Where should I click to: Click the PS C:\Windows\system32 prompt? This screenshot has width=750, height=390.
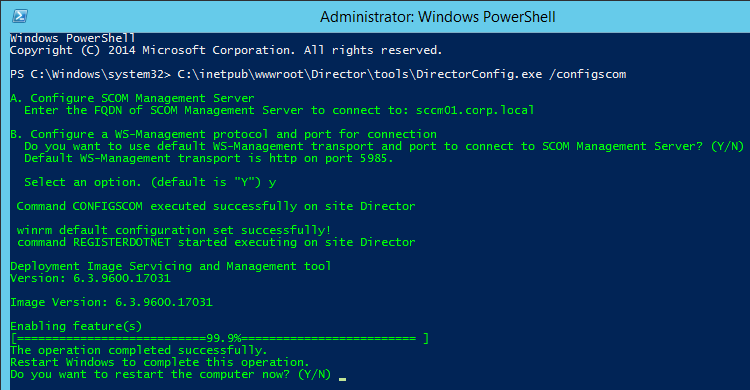90,74
